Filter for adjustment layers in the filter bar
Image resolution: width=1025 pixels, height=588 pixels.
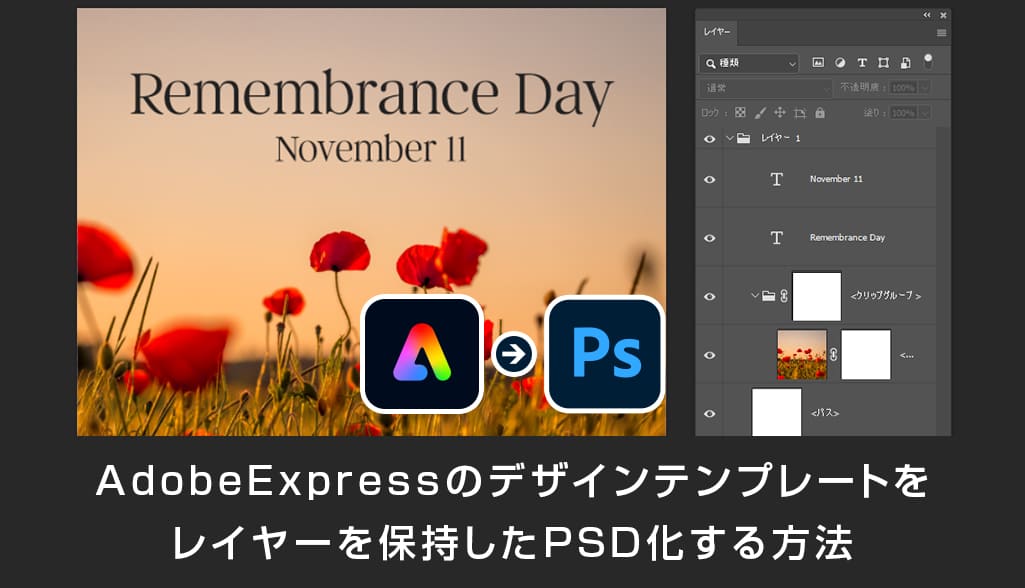tap(840, 62)
